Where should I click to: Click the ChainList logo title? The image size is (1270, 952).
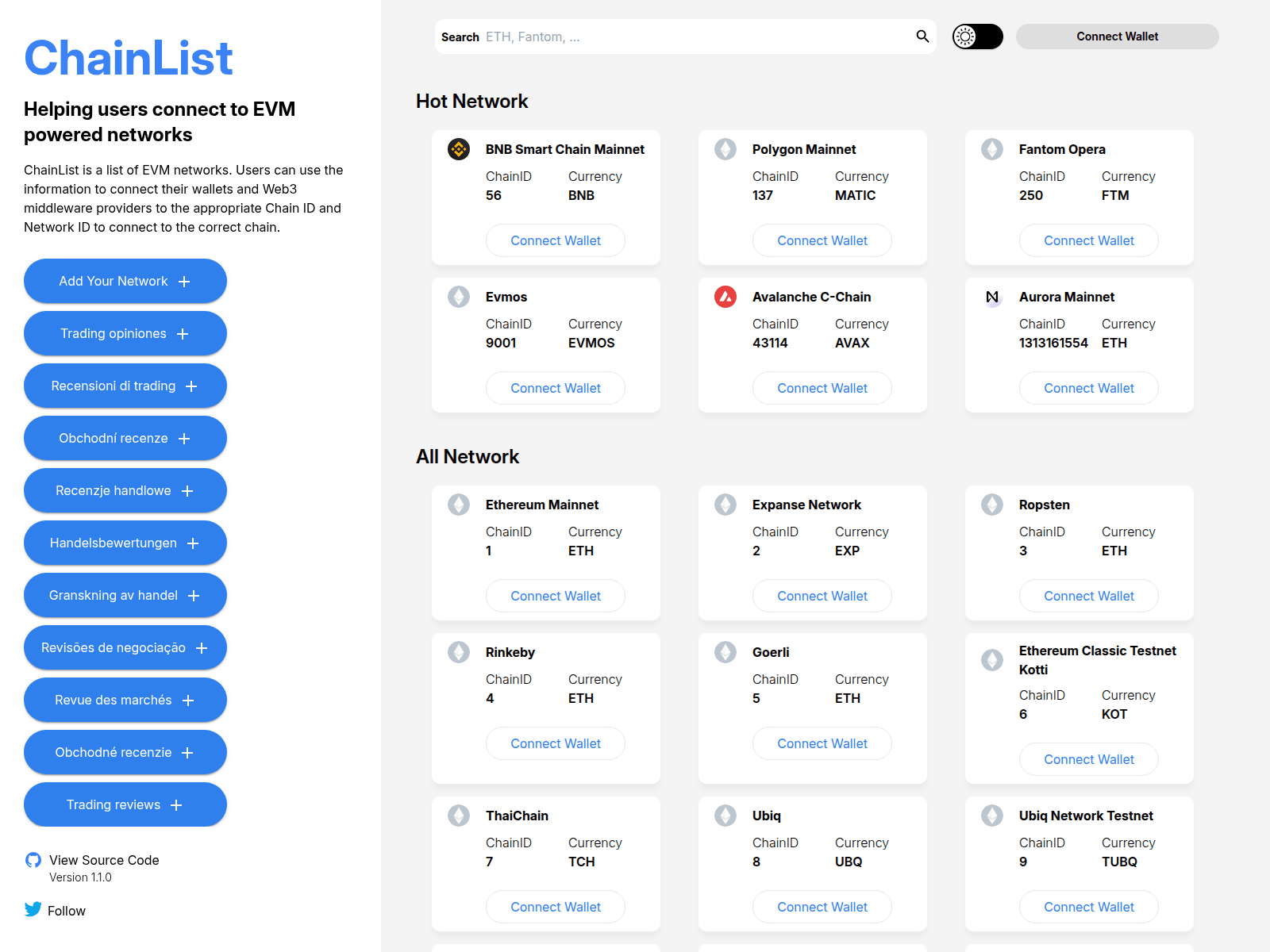pyautogui.click(x=129, y=58)
